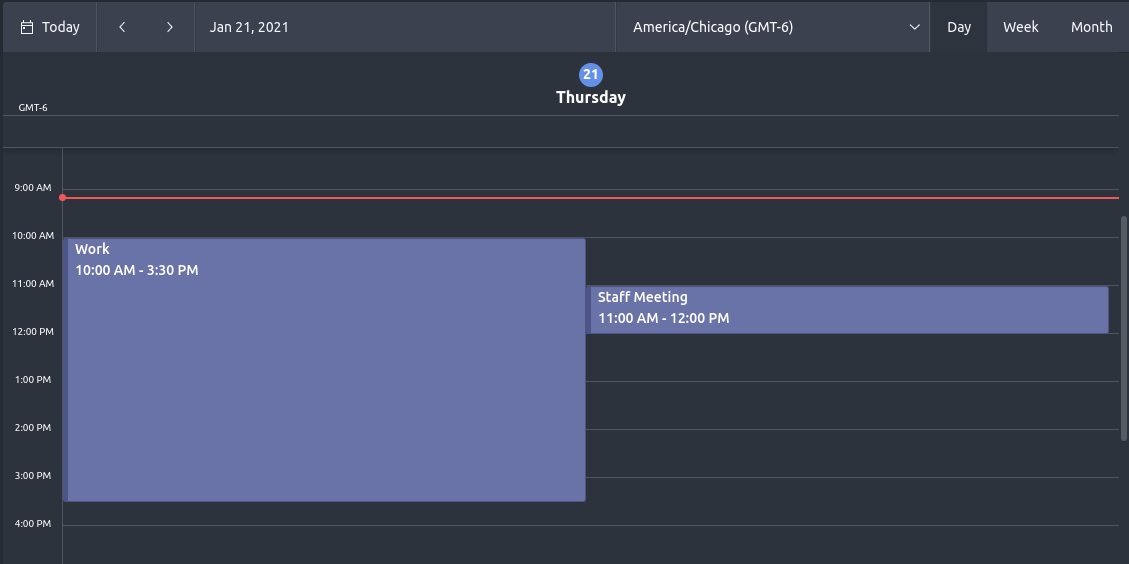This screenshot has height=564, width=1129.
Task: Click the 9:00 AM time label
Action: coord(32,188)
